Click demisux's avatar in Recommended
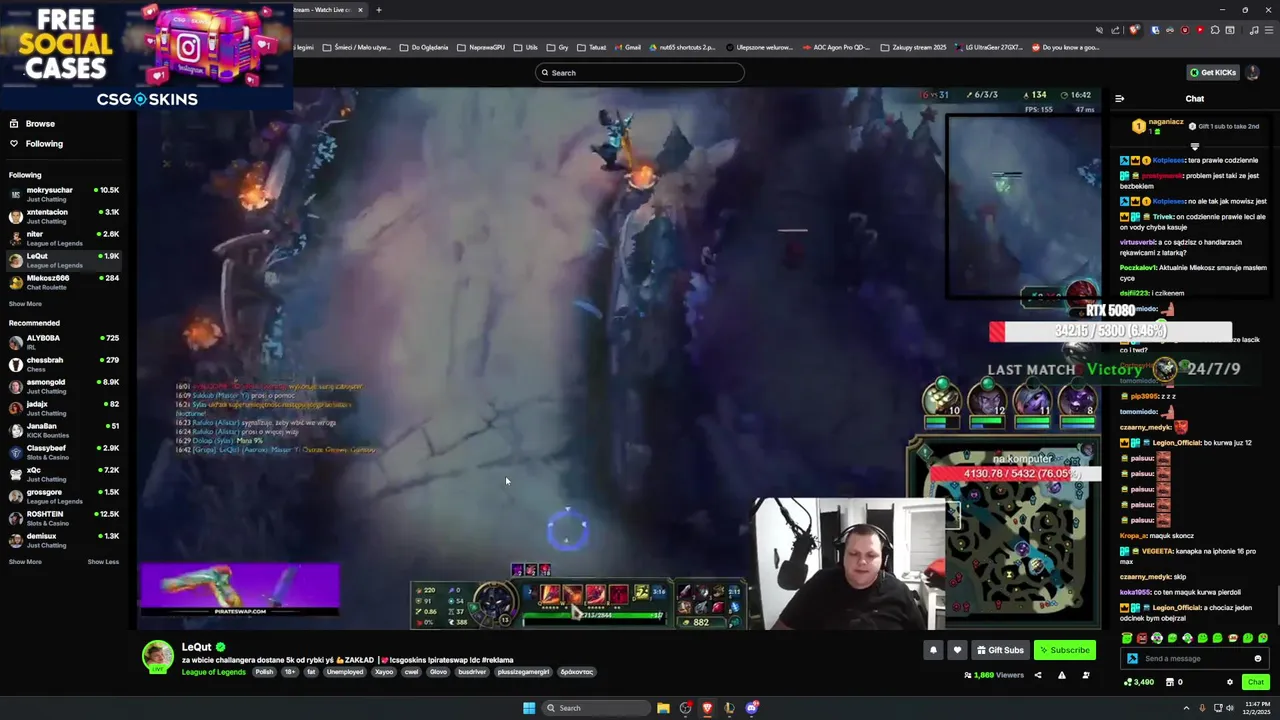1280x720 pixels. pyautogui.click(x=16, y=540)
